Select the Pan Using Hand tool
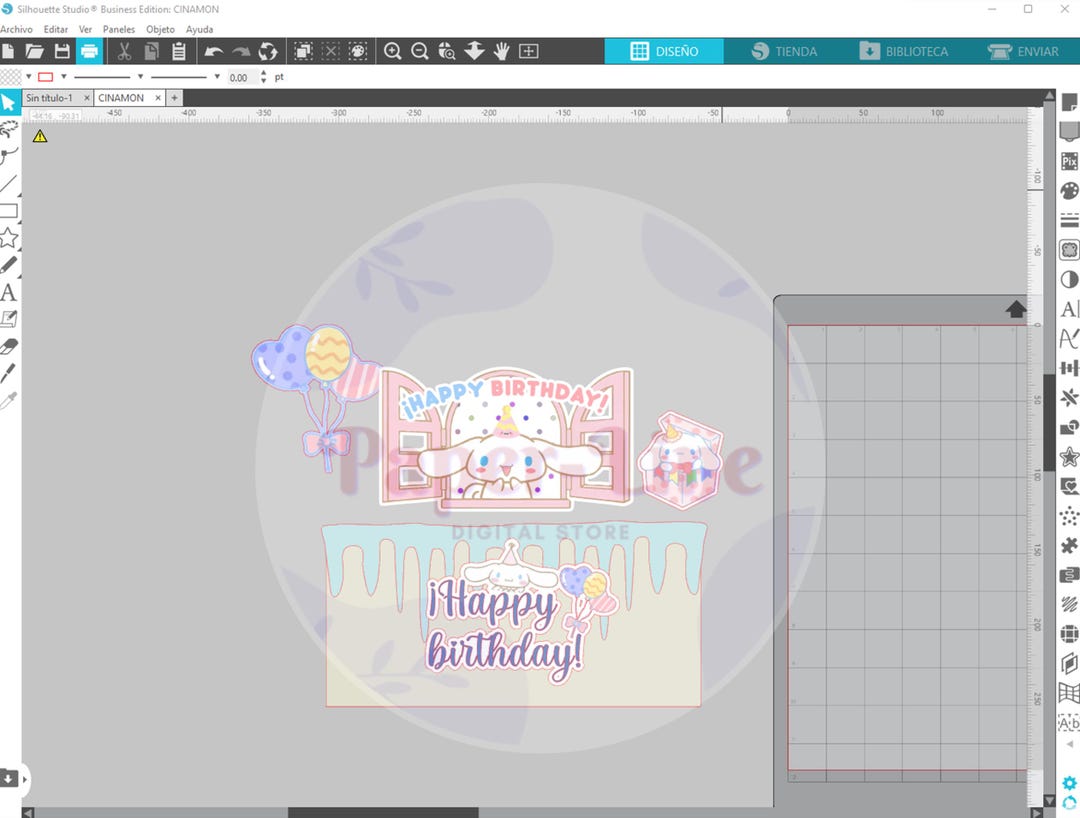 pyautogui.click(x=500, y=51)
